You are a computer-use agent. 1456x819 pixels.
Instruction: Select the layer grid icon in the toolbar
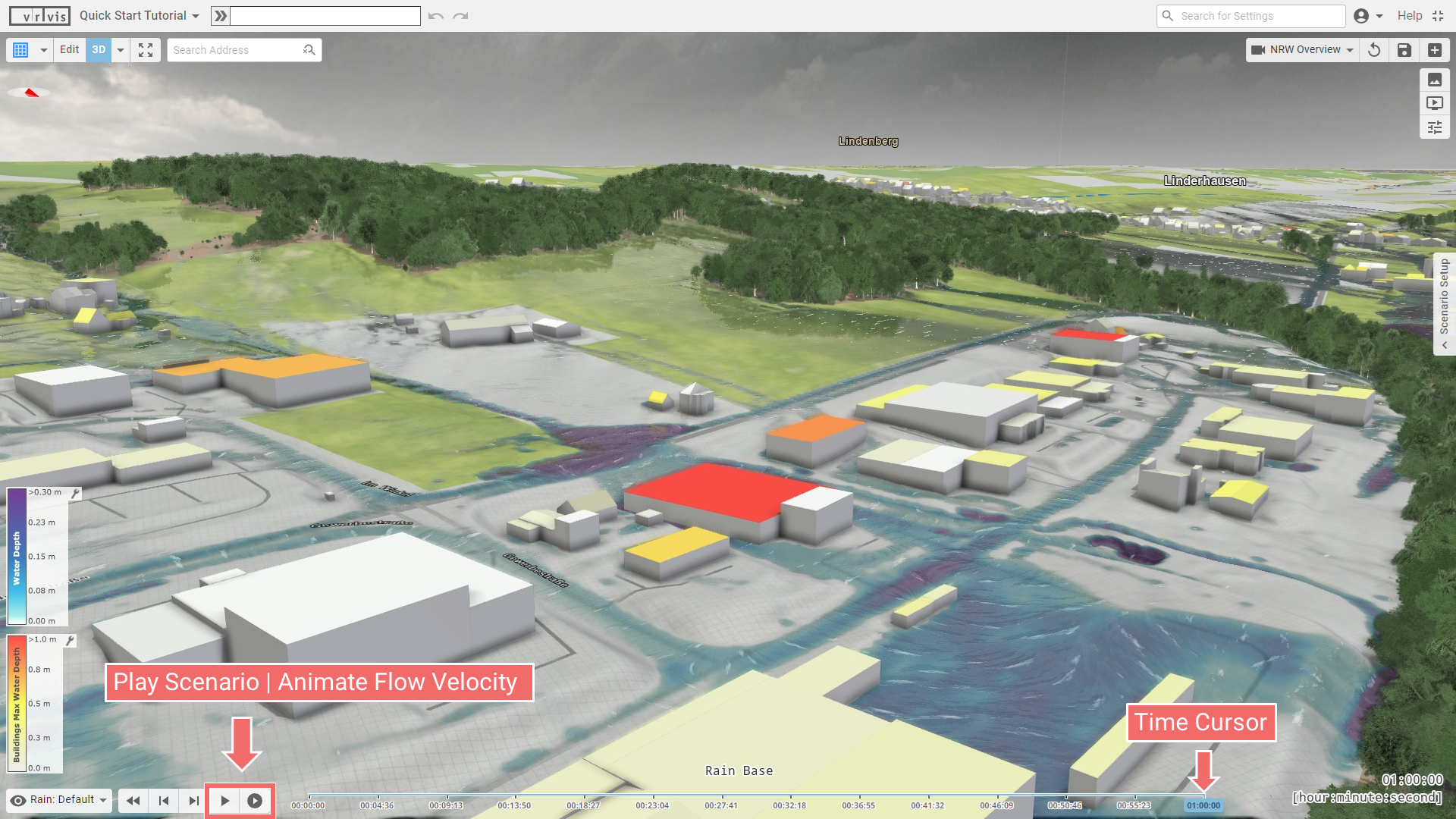pyautogui.click(x=21, y=49)
